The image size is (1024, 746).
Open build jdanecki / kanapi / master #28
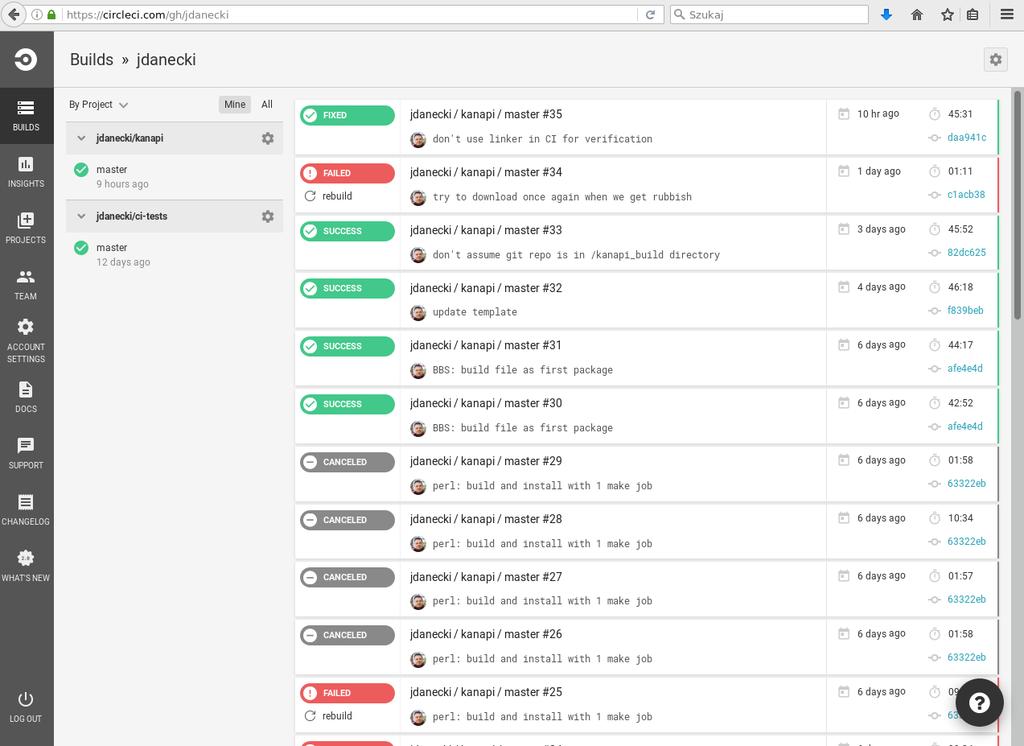(x=486, y=519)
